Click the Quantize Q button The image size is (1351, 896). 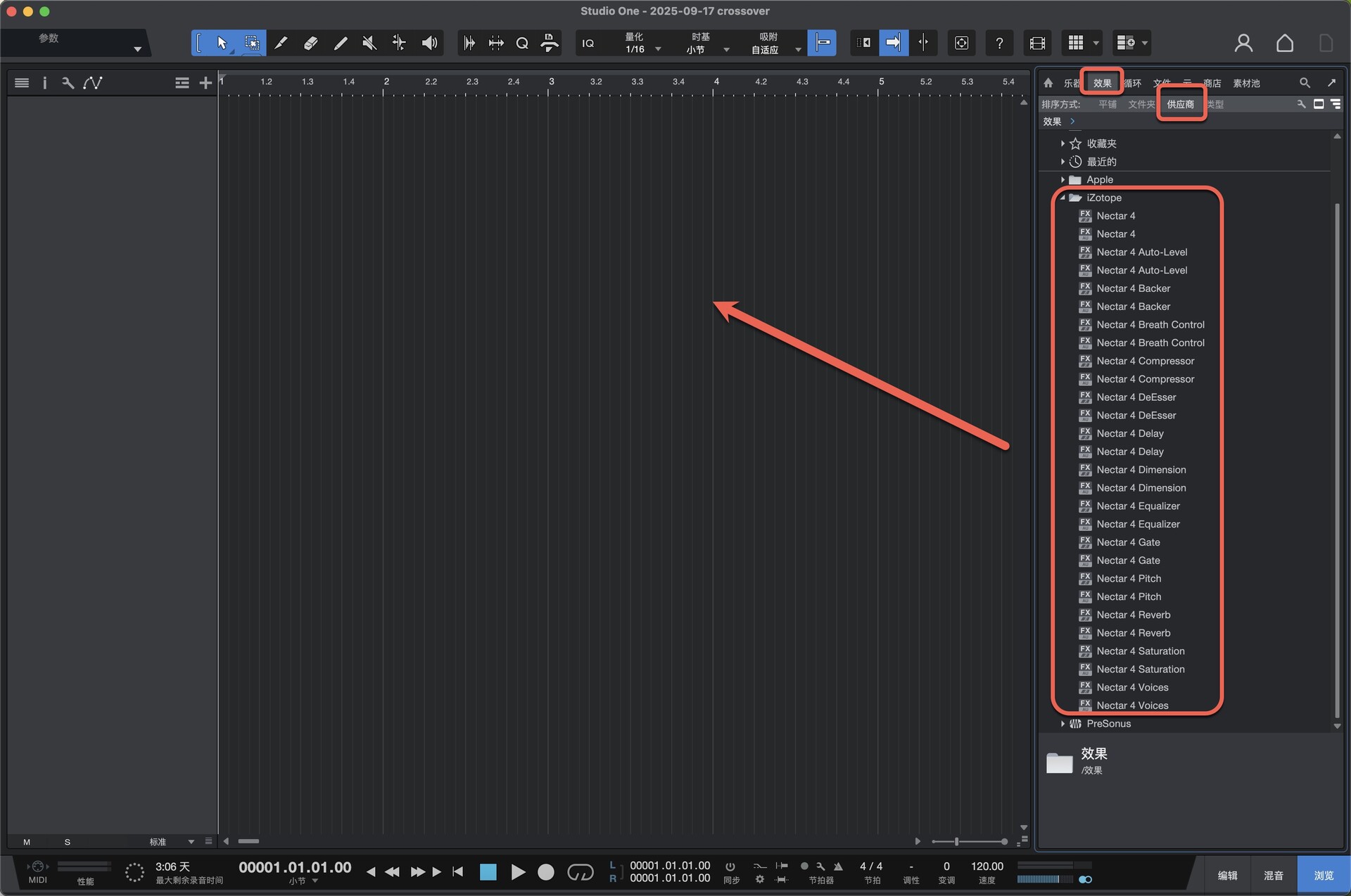[x=522, y=43]
